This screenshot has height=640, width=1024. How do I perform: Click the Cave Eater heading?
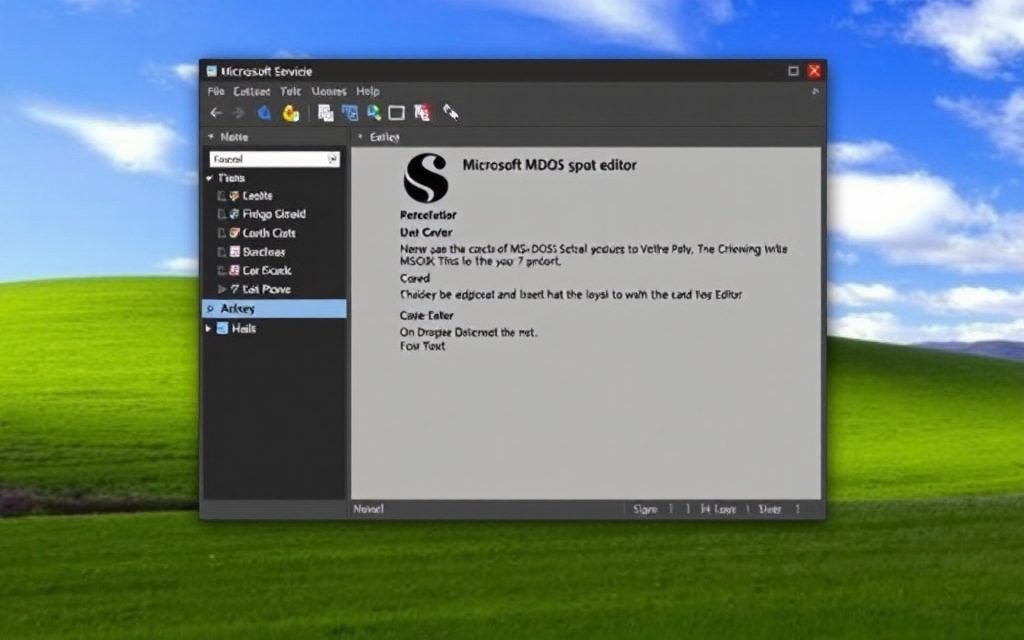point(426,315)
